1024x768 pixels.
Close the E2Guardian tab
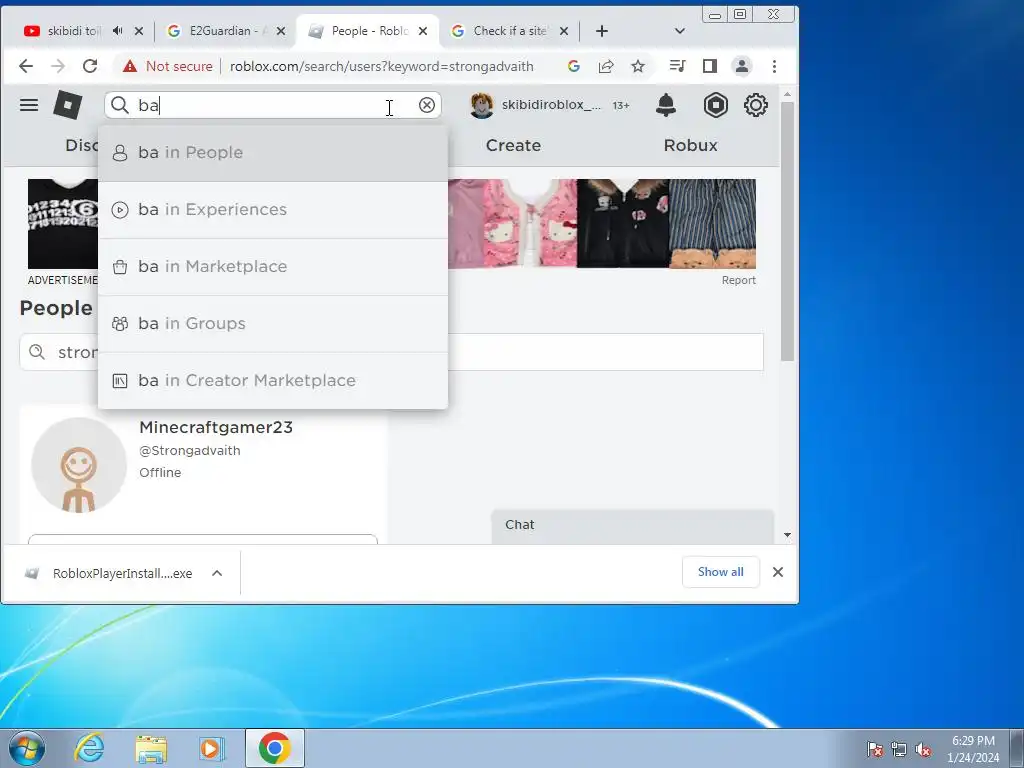[281, 31]
